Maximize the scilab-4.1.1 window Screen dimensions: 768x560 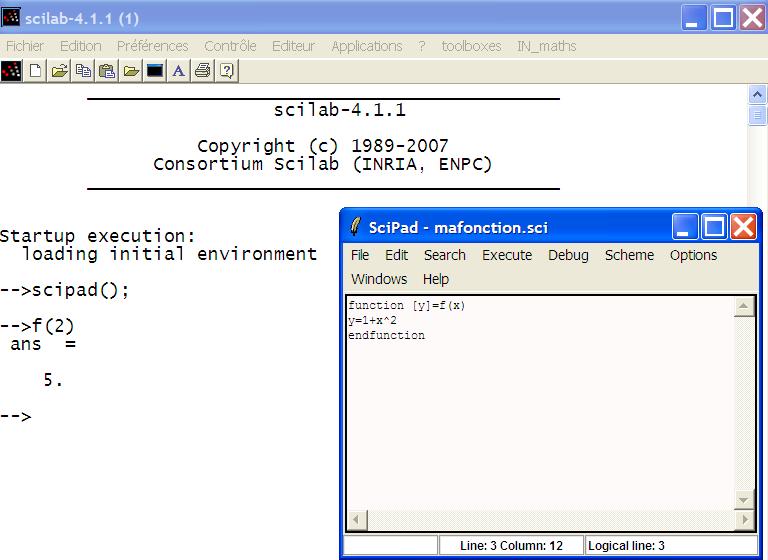coord(723,18)
